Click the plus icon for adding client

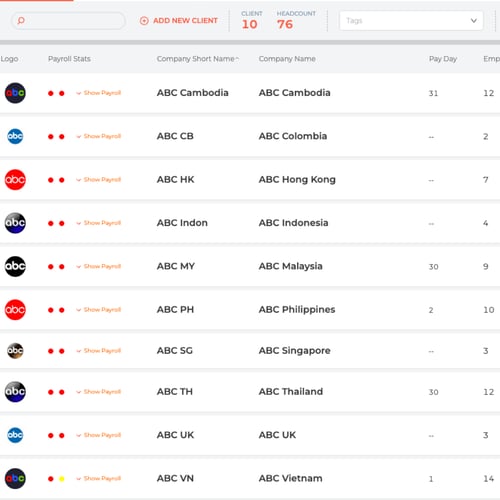coord(144,21)
